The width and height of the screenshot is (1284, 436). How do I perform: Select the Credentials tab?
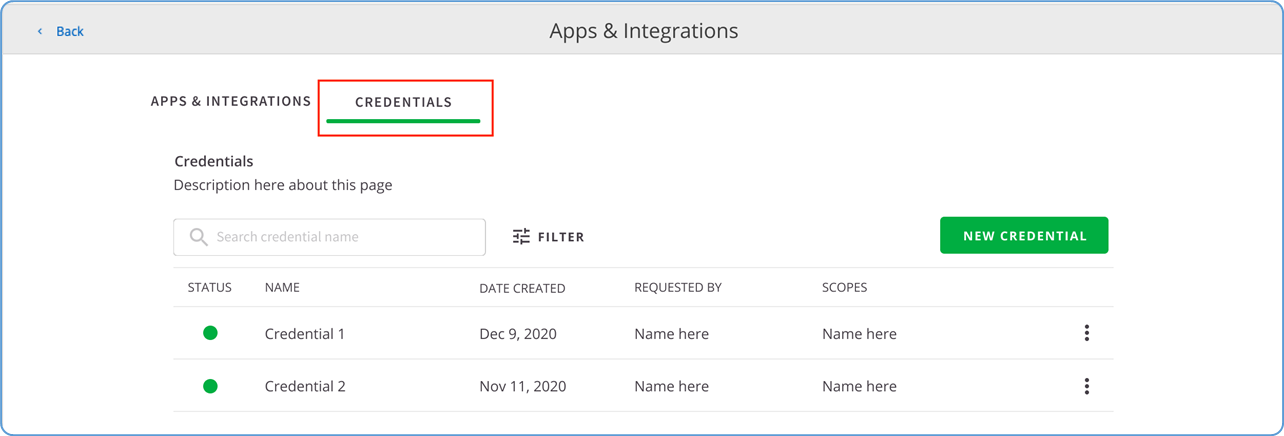click(x=404, y=102)
